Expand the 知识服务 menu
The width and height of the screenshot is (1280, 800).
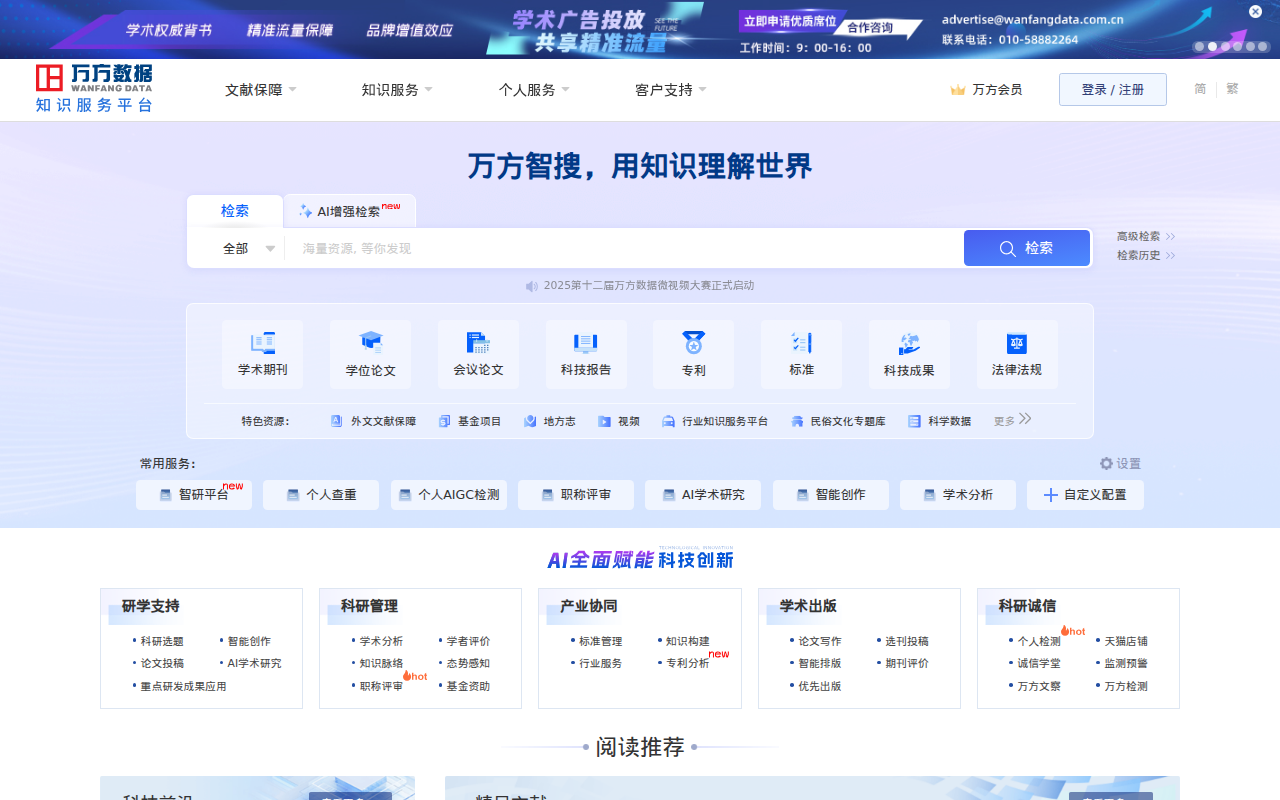[x=397, y=90]
